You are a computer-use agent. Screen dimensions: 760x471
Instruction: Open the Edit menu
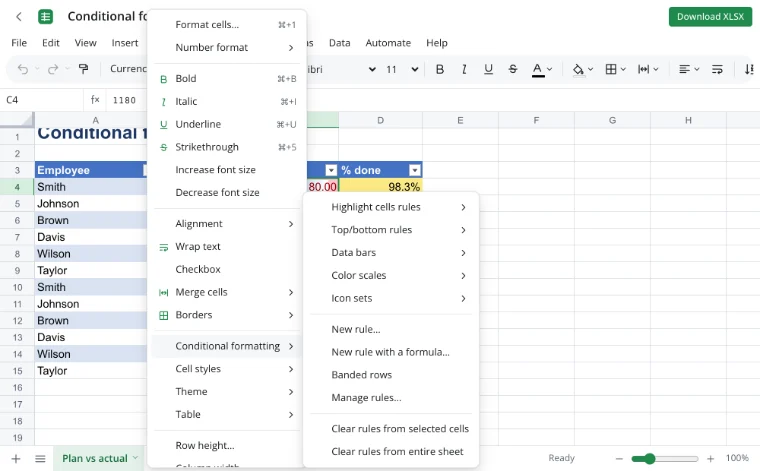(50, 43)
